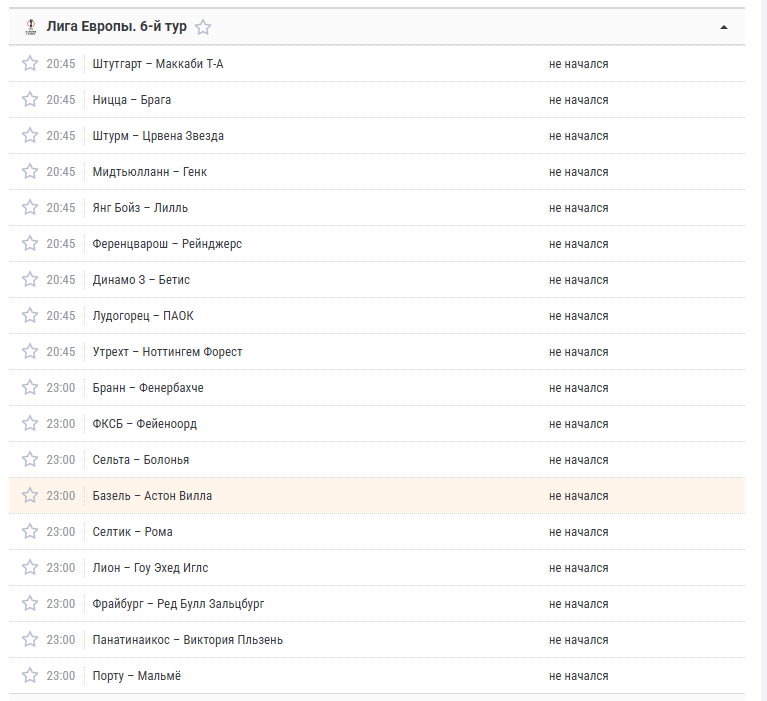
Task: Click 'не начался' status for Динамо З – Бетис
Action: click(578, 280)
